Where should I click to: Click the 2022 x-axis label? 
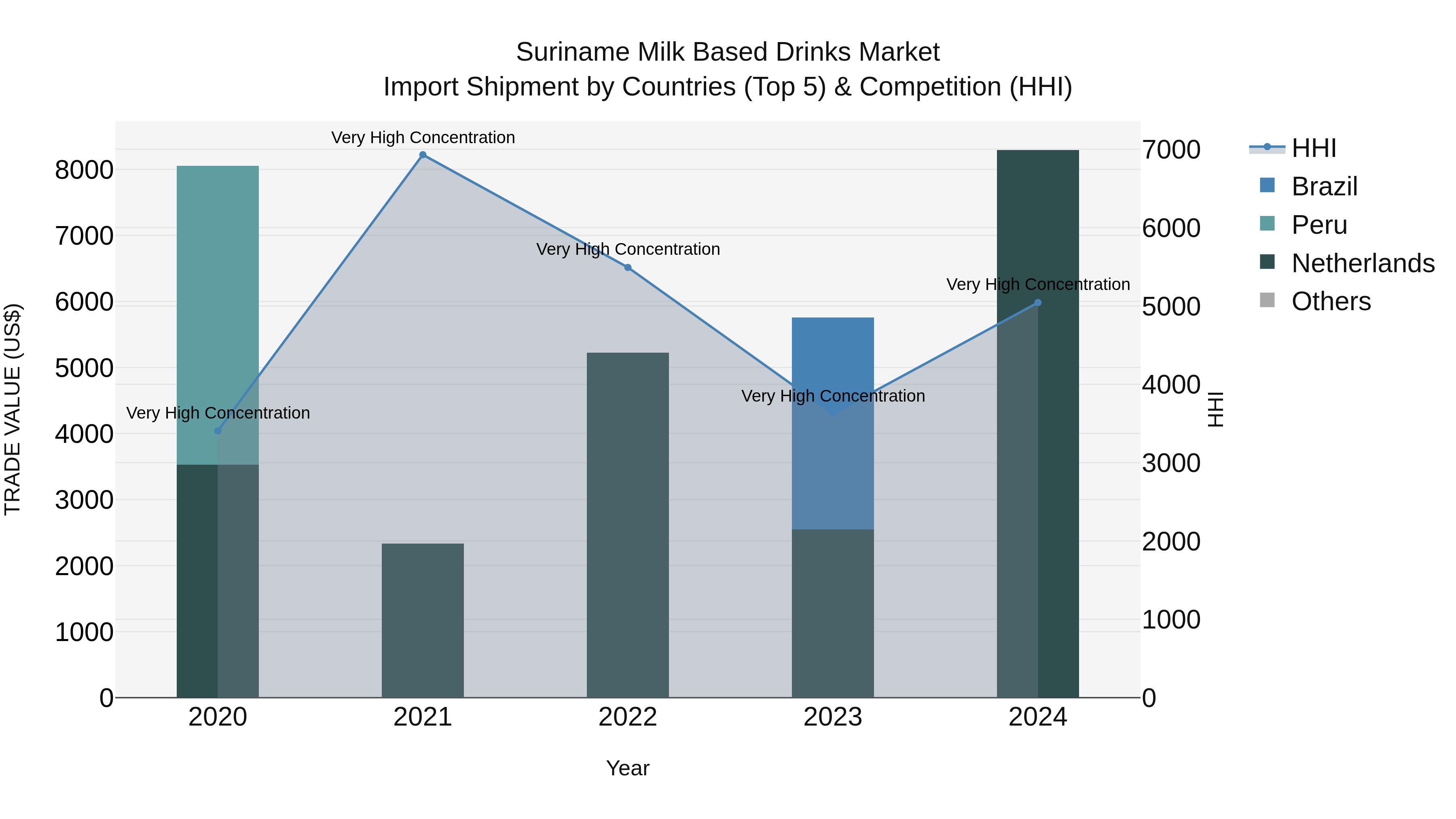(x=628, y=717)
